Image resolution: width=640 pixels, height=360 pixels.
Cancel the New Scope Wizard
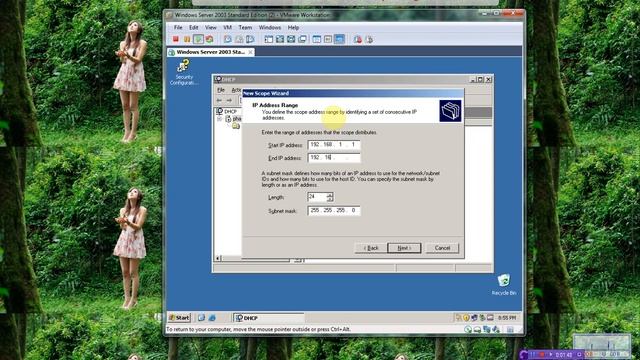(x=442, y=248)
